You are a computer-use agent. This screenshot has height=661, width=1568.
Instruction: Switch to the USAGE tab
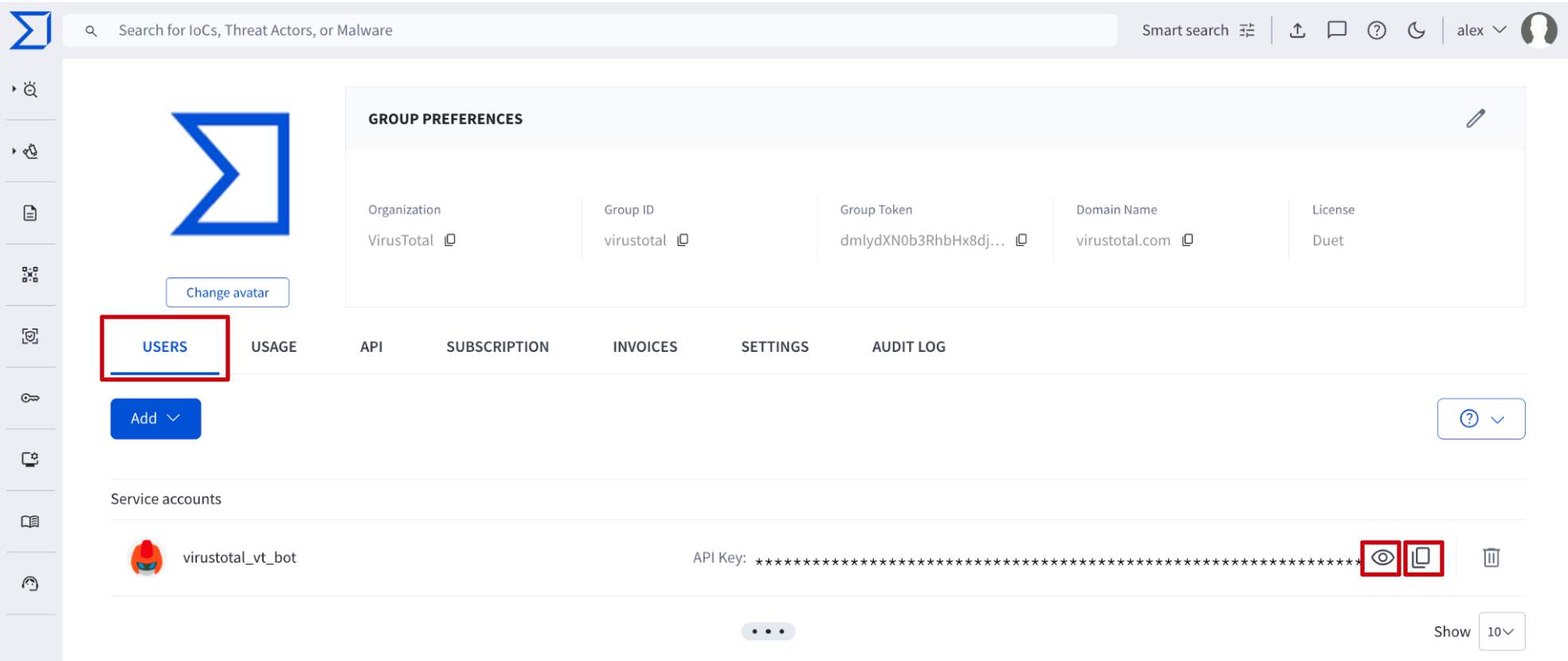click(274, 347)
